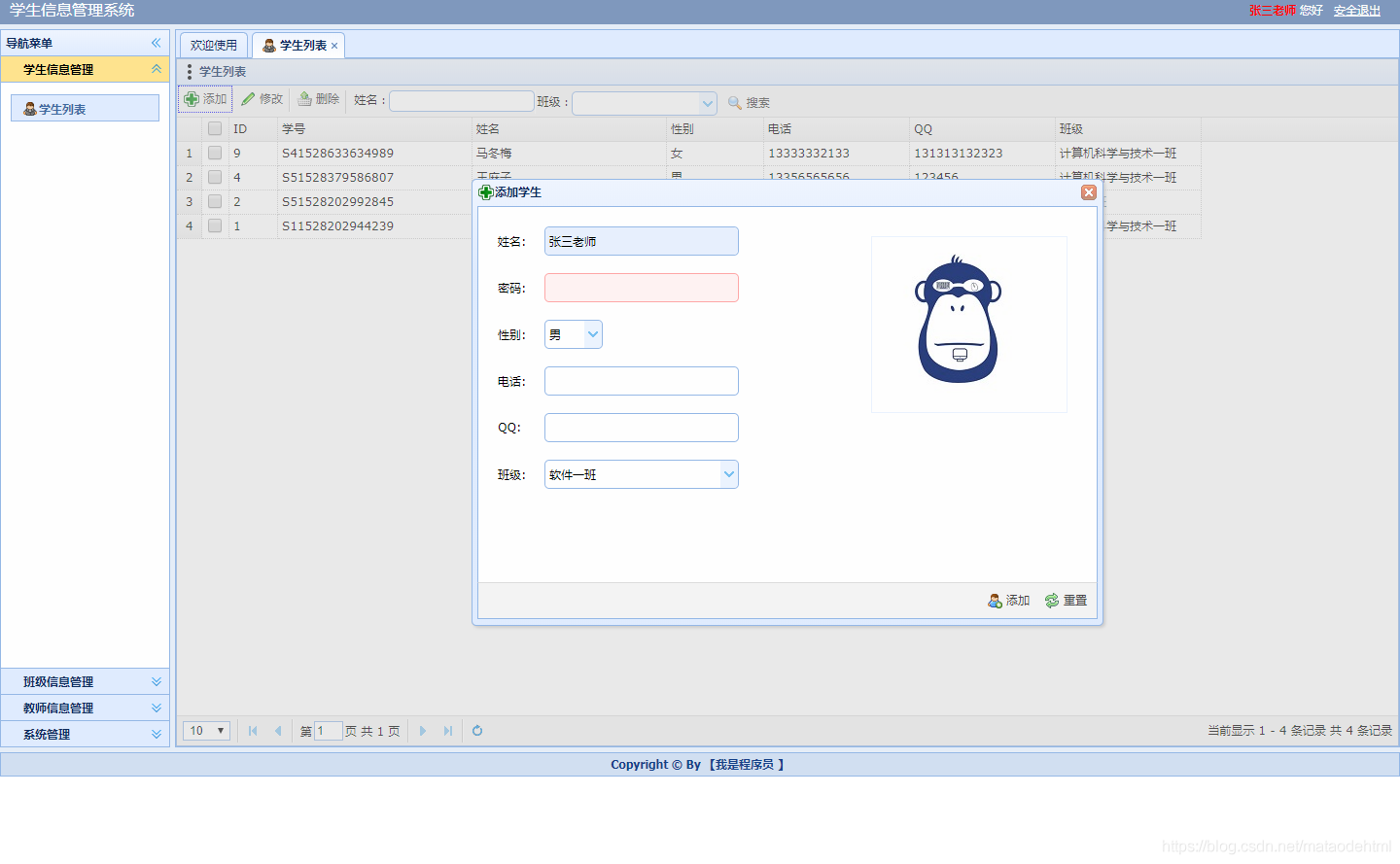Close the 添加学生 dialog
1400x864 pixels.
point(1089,192)
